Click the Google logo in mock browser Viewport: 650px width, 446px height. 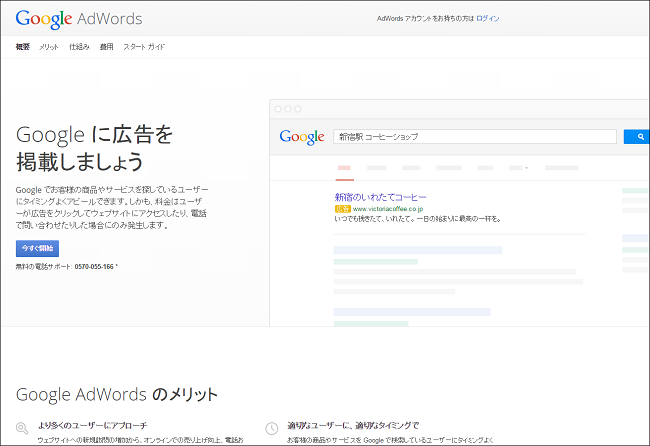(x=302, y=137)
